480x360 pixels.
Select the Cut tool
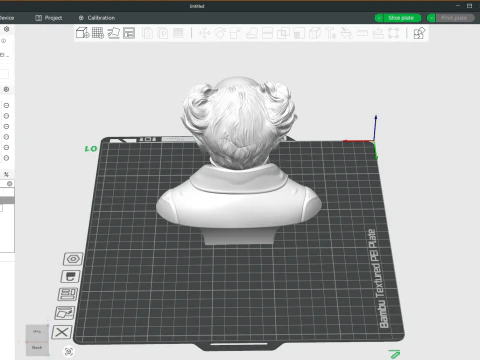(x=267, y=33)
